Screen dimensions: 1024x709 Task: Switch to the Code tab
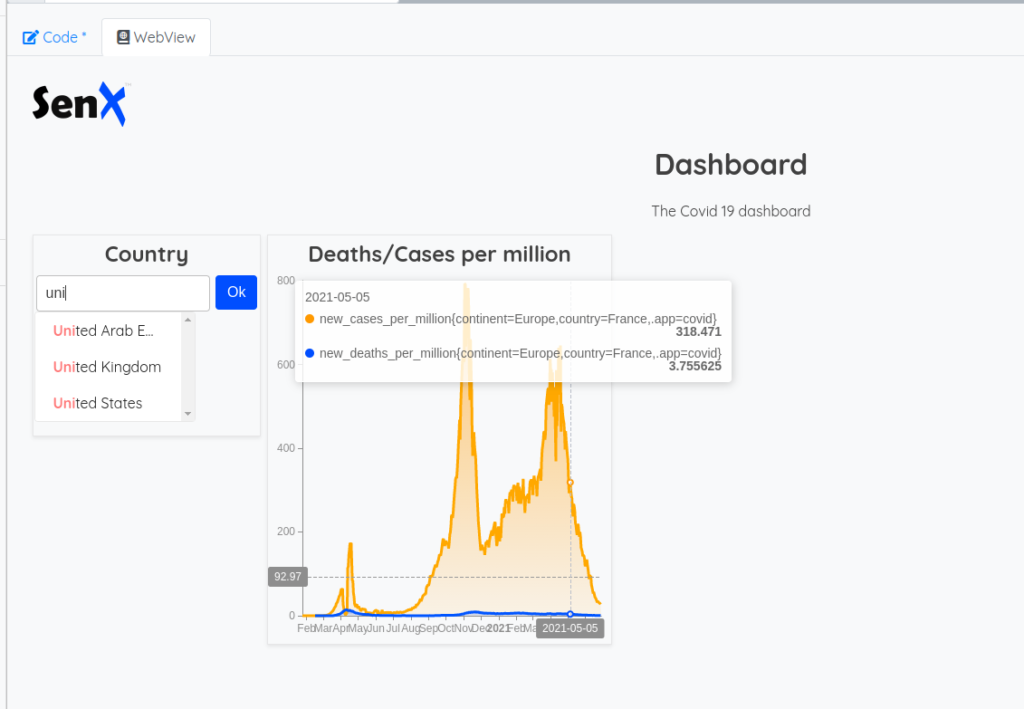click(55, 37)
